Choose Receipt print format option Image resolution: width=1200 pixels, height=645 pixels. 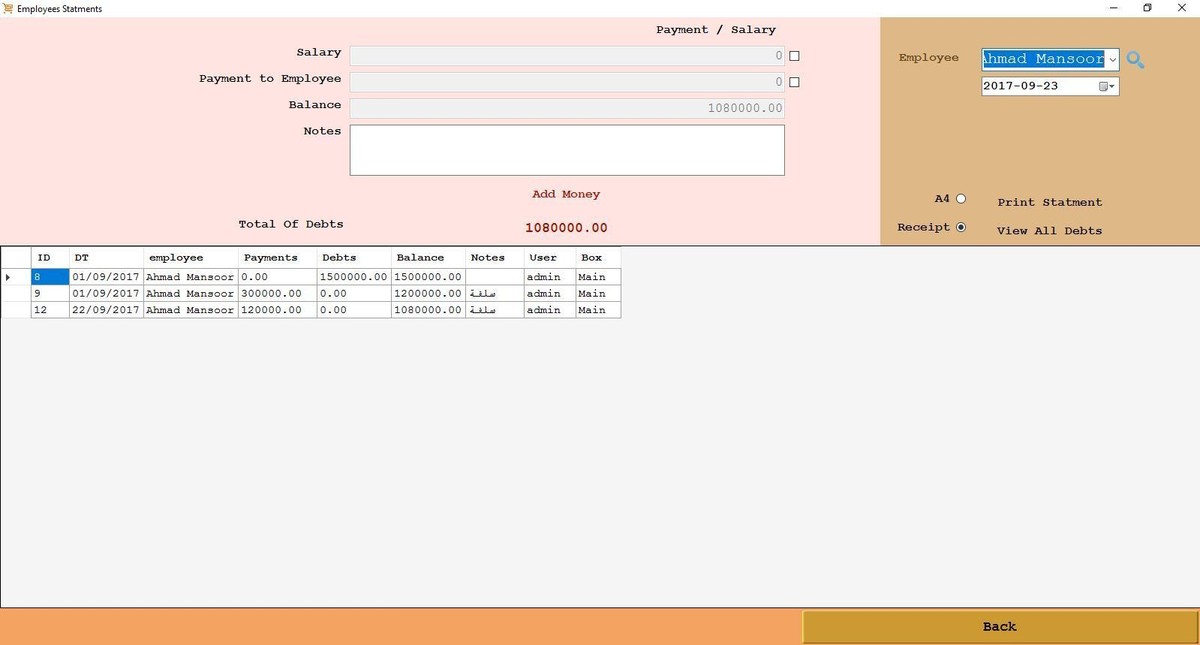click(x=961, y=227)
